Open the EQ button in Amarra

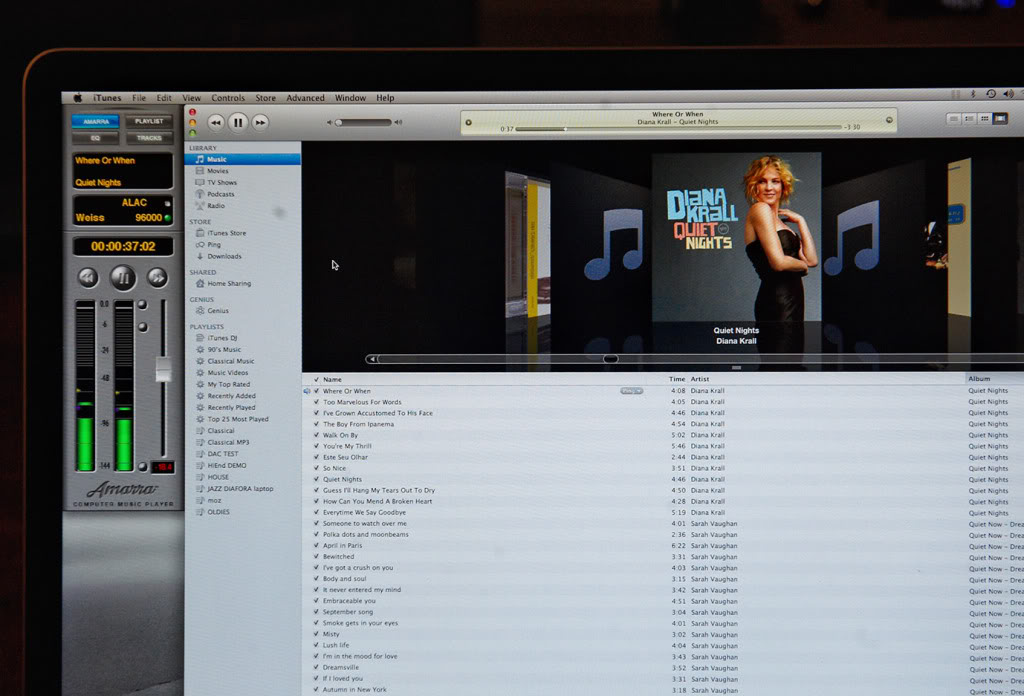pos(95,138)
